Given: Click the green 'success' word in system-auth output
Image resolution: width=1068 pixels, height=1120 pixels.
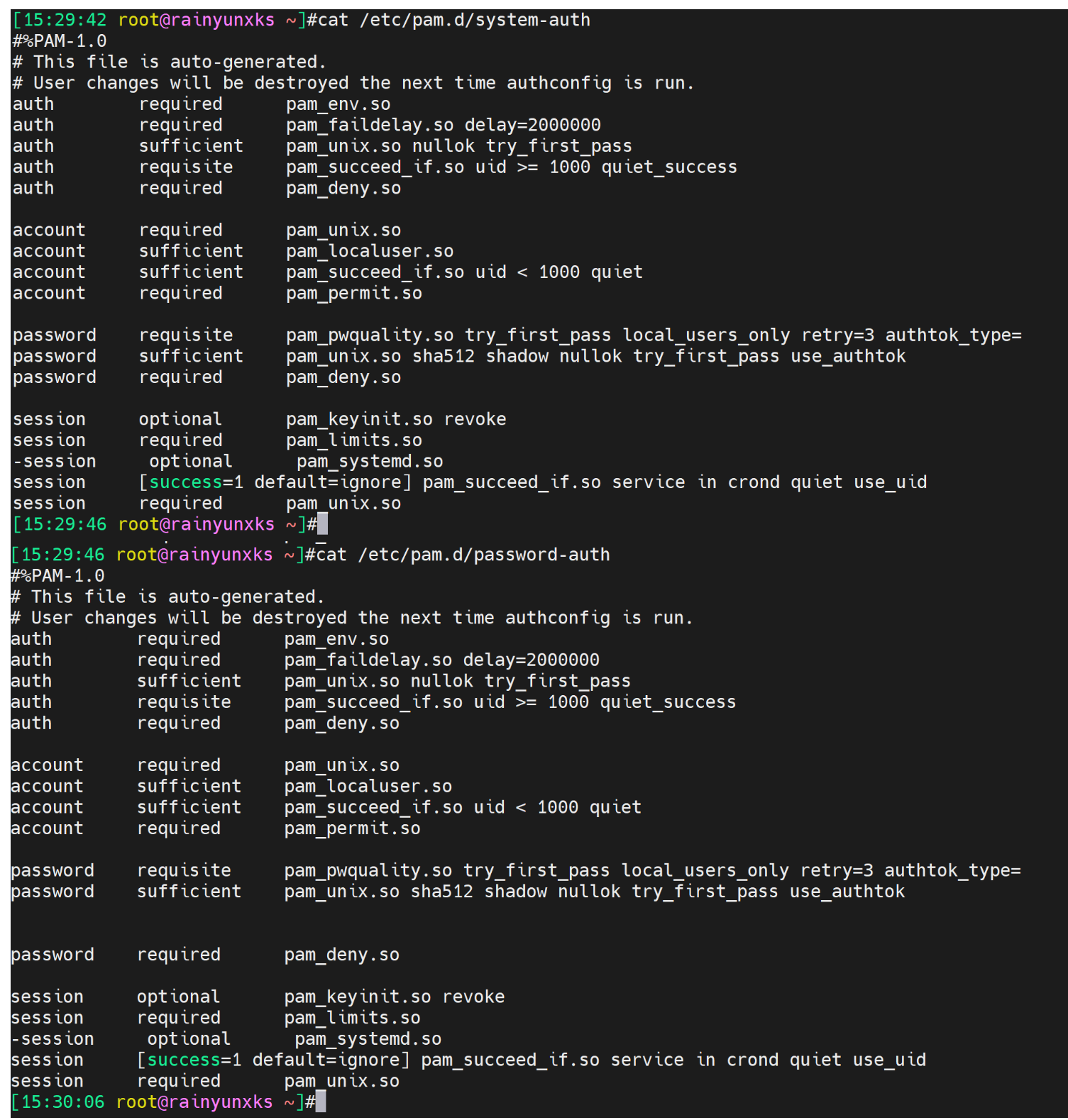Looking at the screenshot, I should 186,482.
